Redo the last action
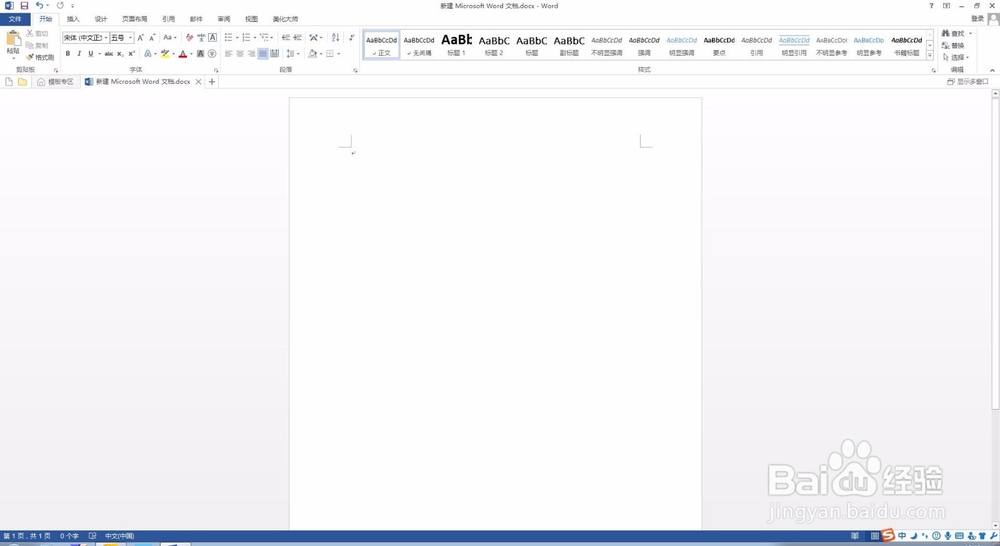Viewport: 1000px width, 546px height. [60, 6]
